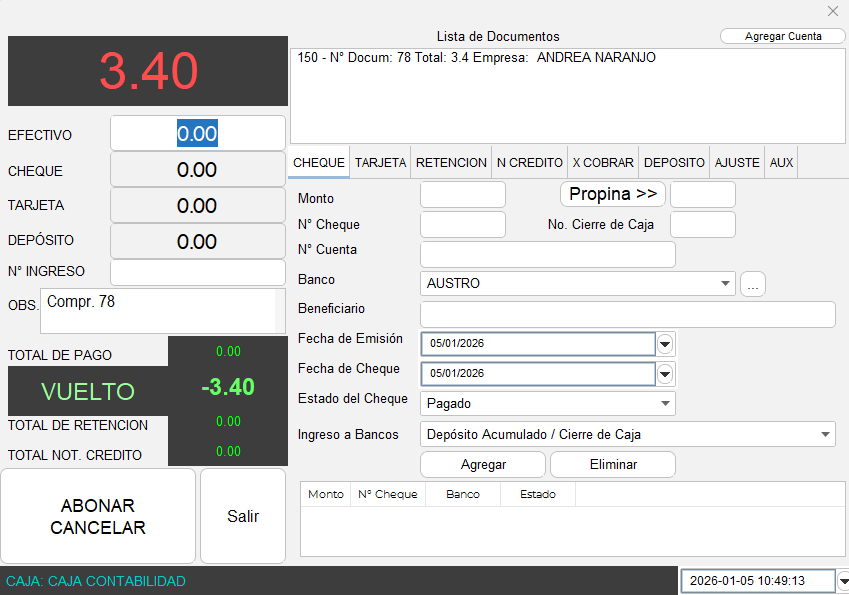Switch to the RETENCION tab
849x595 pixels.
pos(451,163)
